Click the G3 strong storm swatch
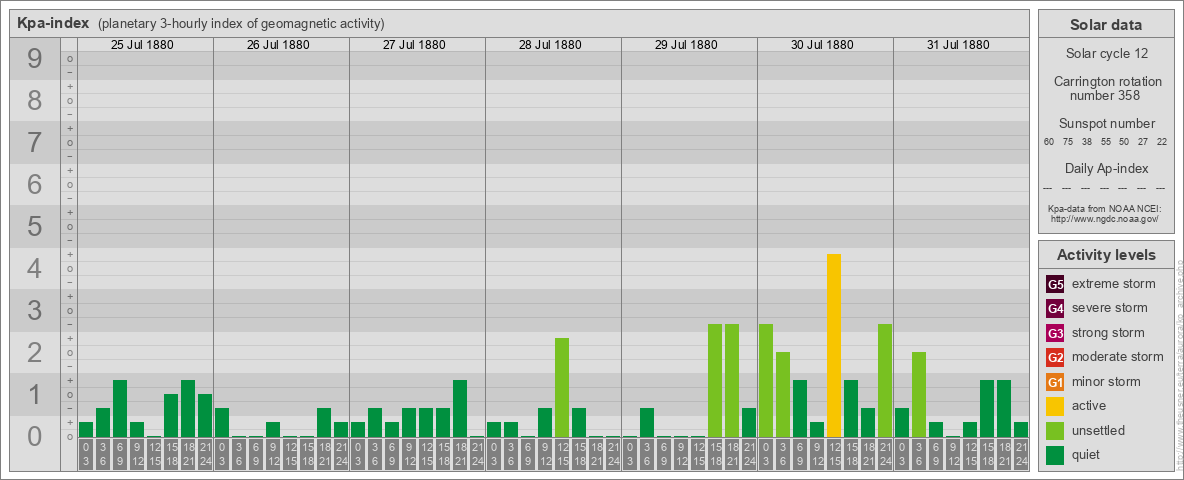This screenshot has height=480, width=1184. click(x=1056, y=333)
